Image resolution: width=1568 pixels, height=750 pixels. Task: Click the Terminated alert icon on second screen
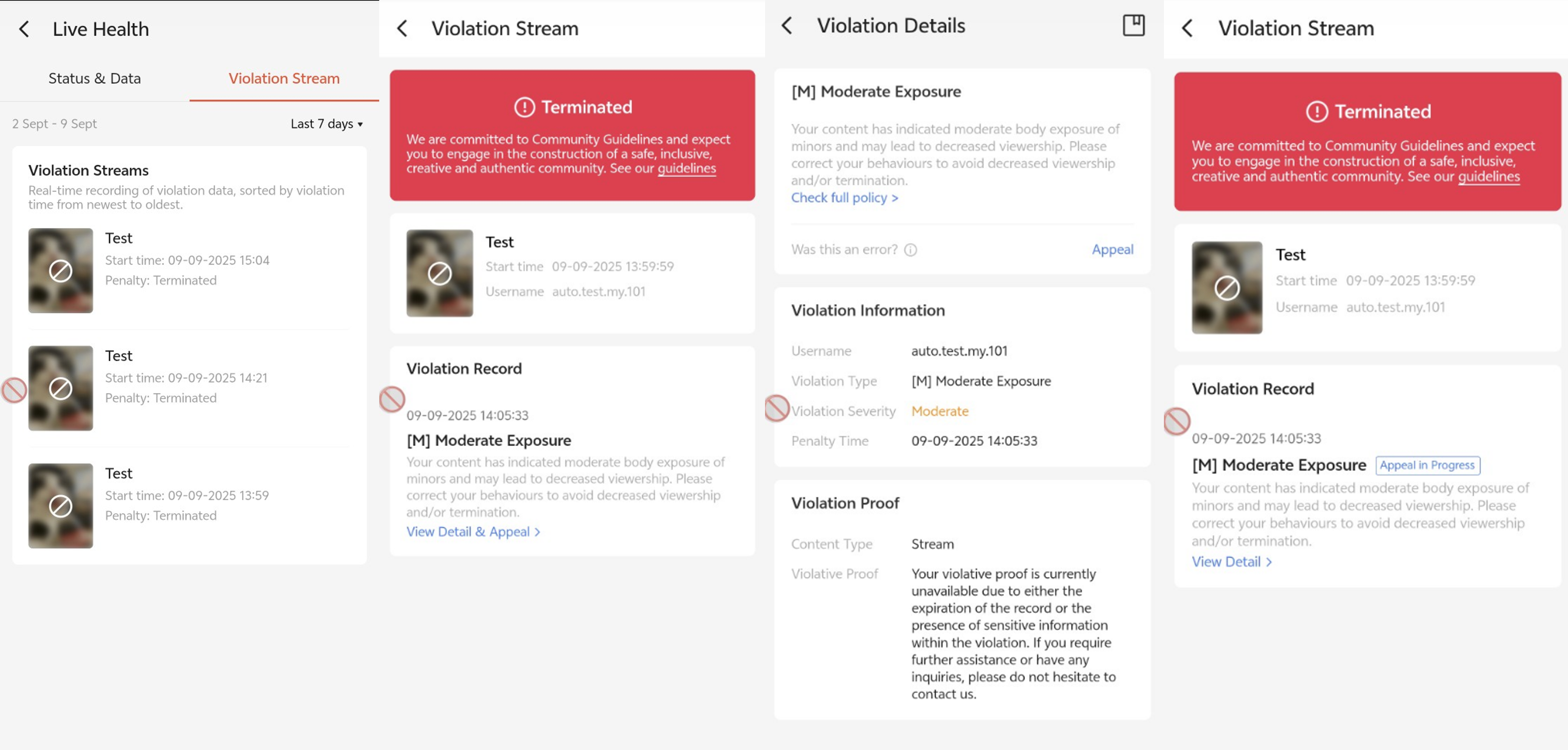point(524,107)
